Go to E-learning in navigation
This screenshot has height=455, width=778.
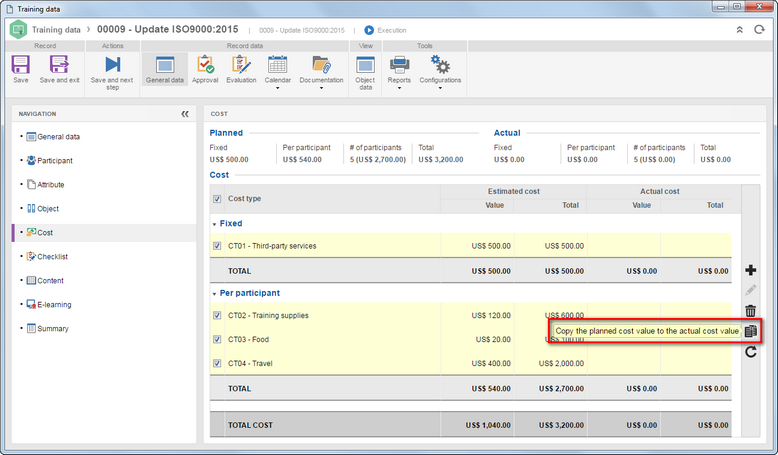point(49,304)
